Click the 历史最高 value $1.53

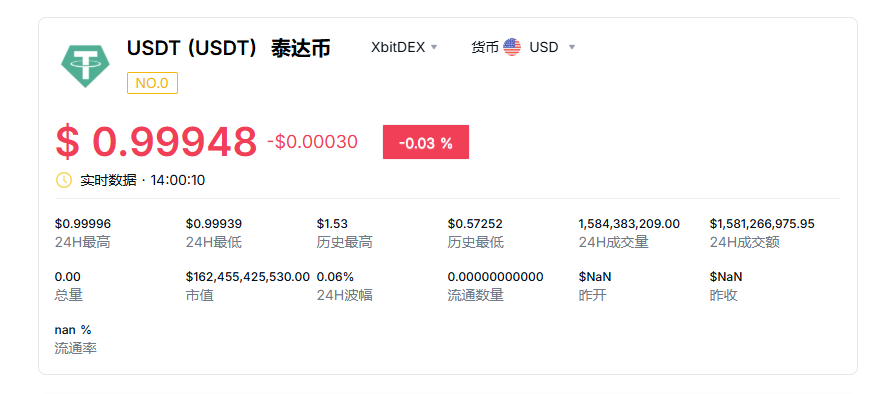tap(332, 224)
